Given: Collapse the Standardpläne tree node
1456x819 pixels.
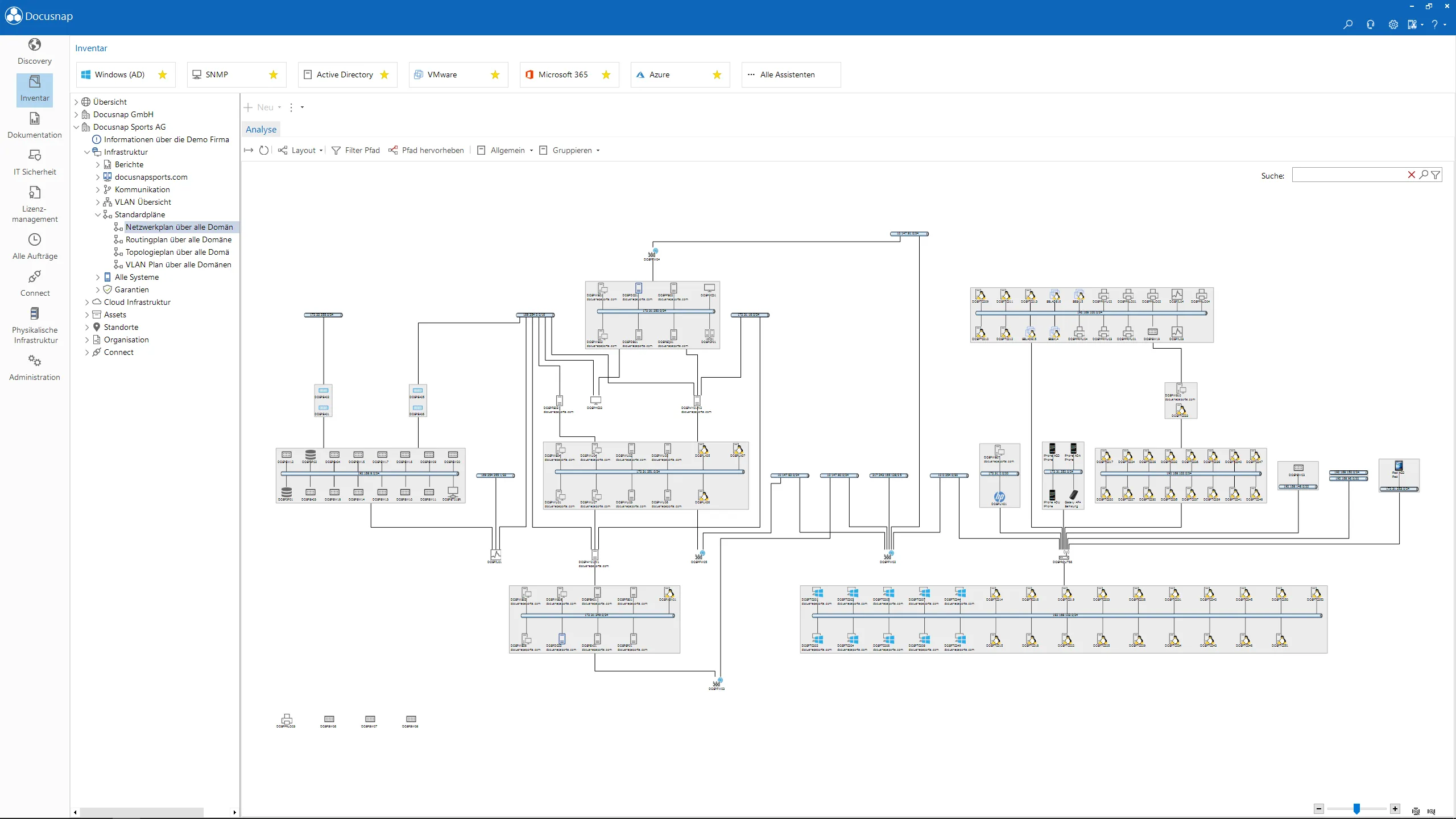Looking at the screenshot, I should (98, 214).
